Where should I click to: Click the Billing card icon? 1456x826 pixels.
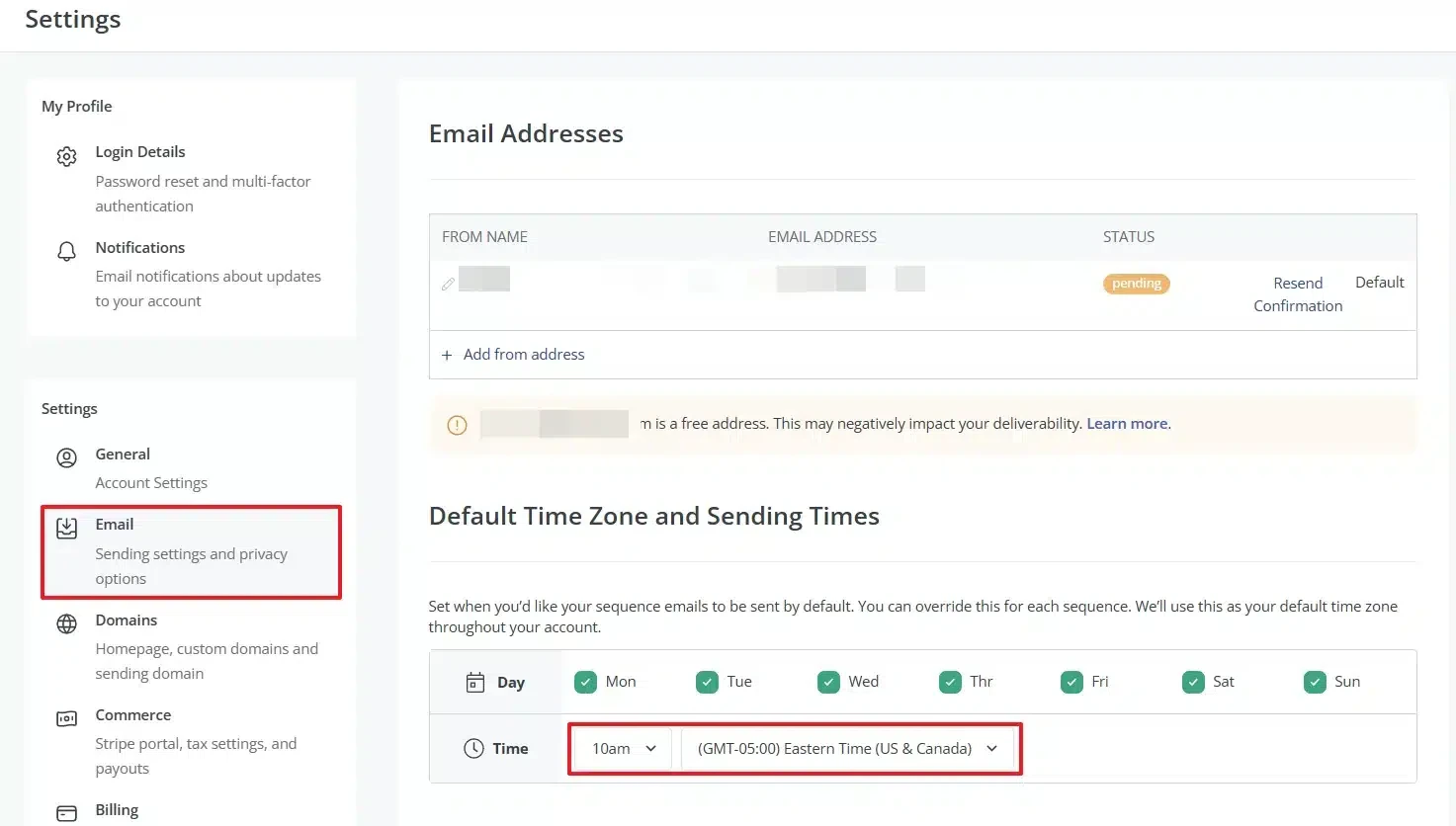tap(66, 813)
